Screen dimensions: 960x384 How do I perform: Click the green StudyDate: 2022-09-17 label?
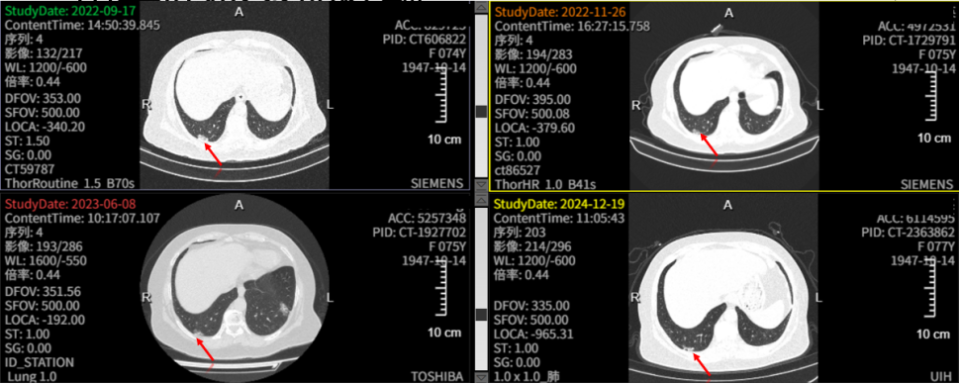pyautogui.click(x=70, y=12)
